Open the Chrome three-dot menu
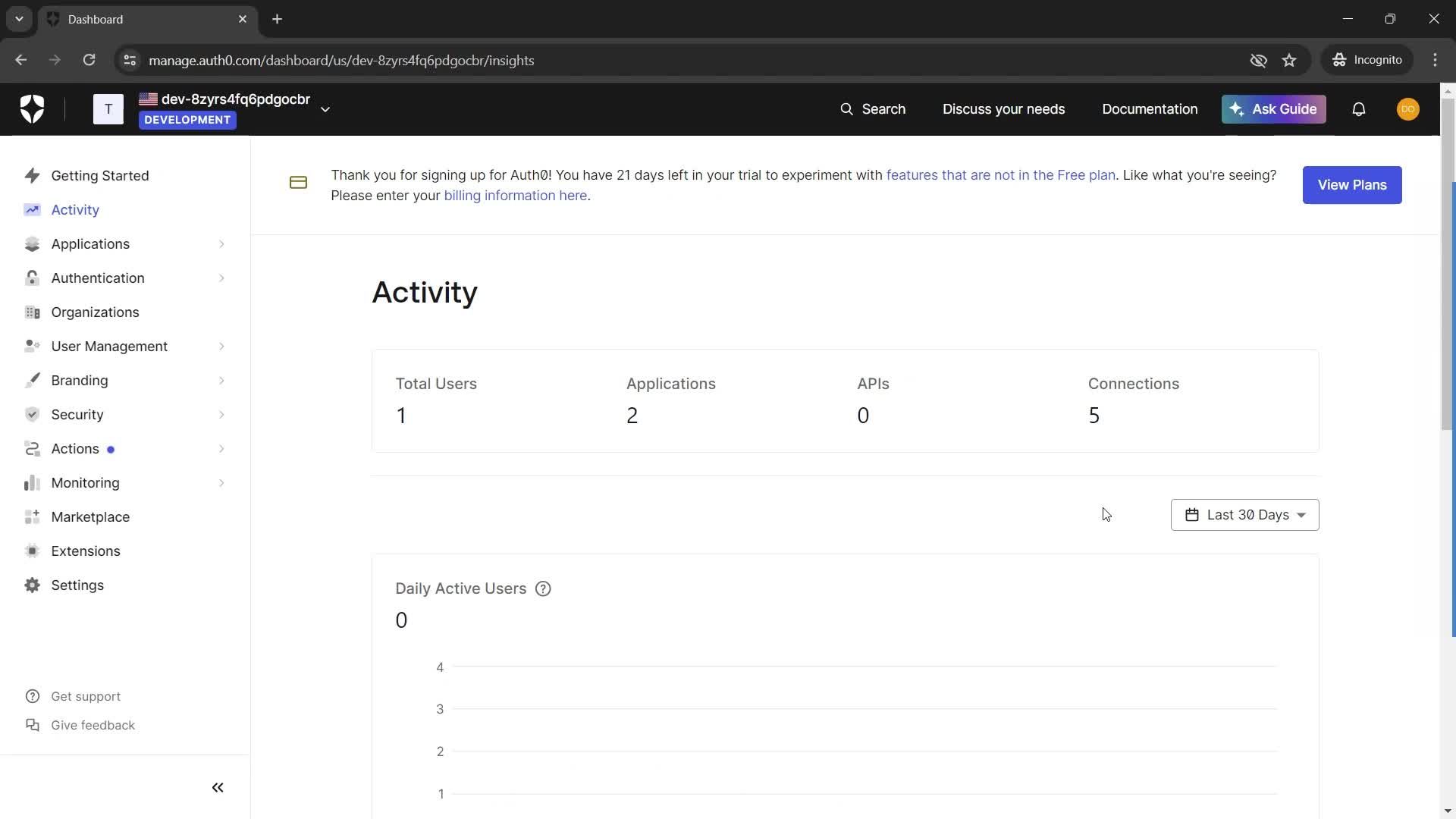This screenshot has width=1456, height=819. coord(1435,60)
